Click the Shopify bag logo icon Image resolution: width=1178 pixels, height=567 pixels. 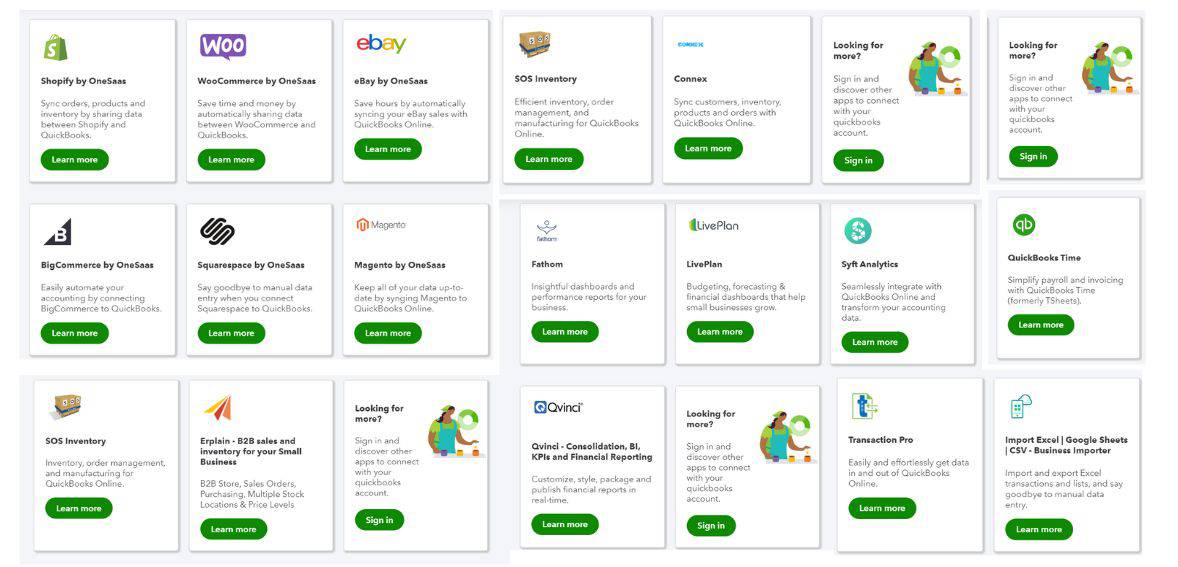[x=55, y=47]
